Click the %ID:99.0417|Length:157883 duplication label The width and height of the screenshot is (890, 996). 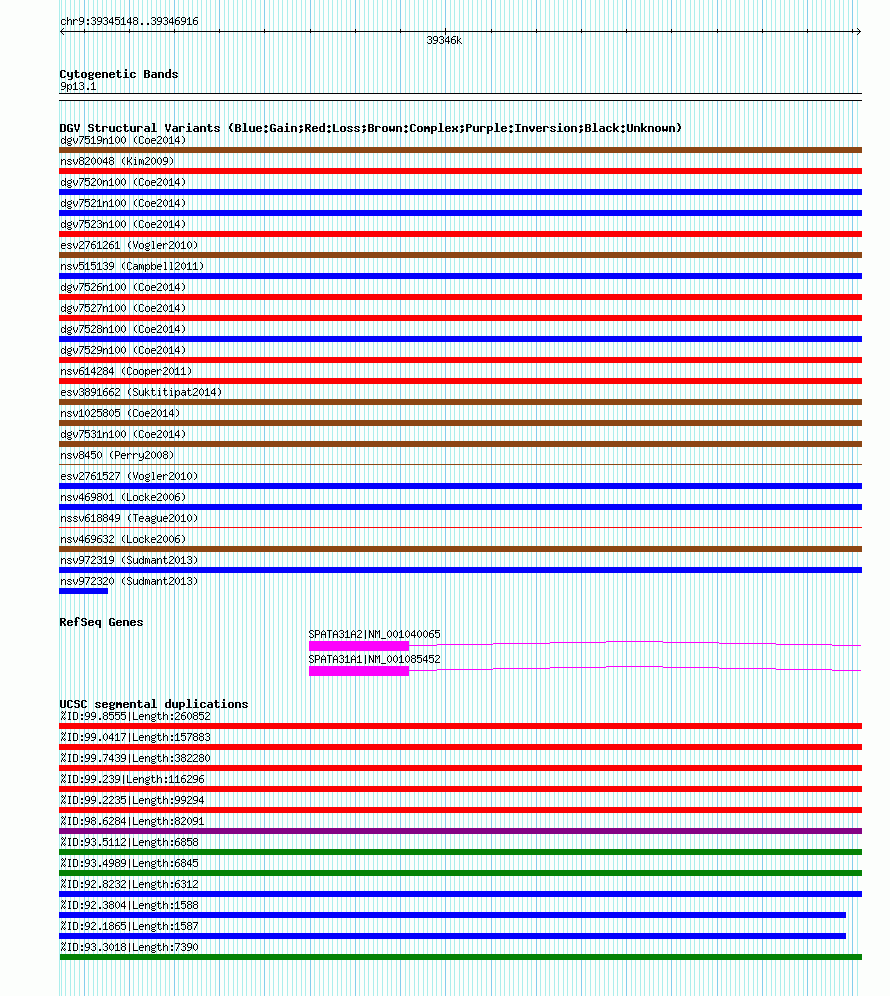click(135, 737)
